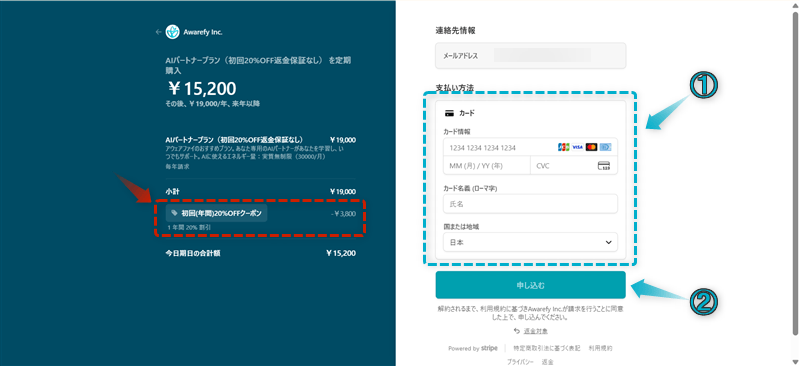800x366 pixels.
Task: Click the Diners card brand icon
Action: coord(605,147)
